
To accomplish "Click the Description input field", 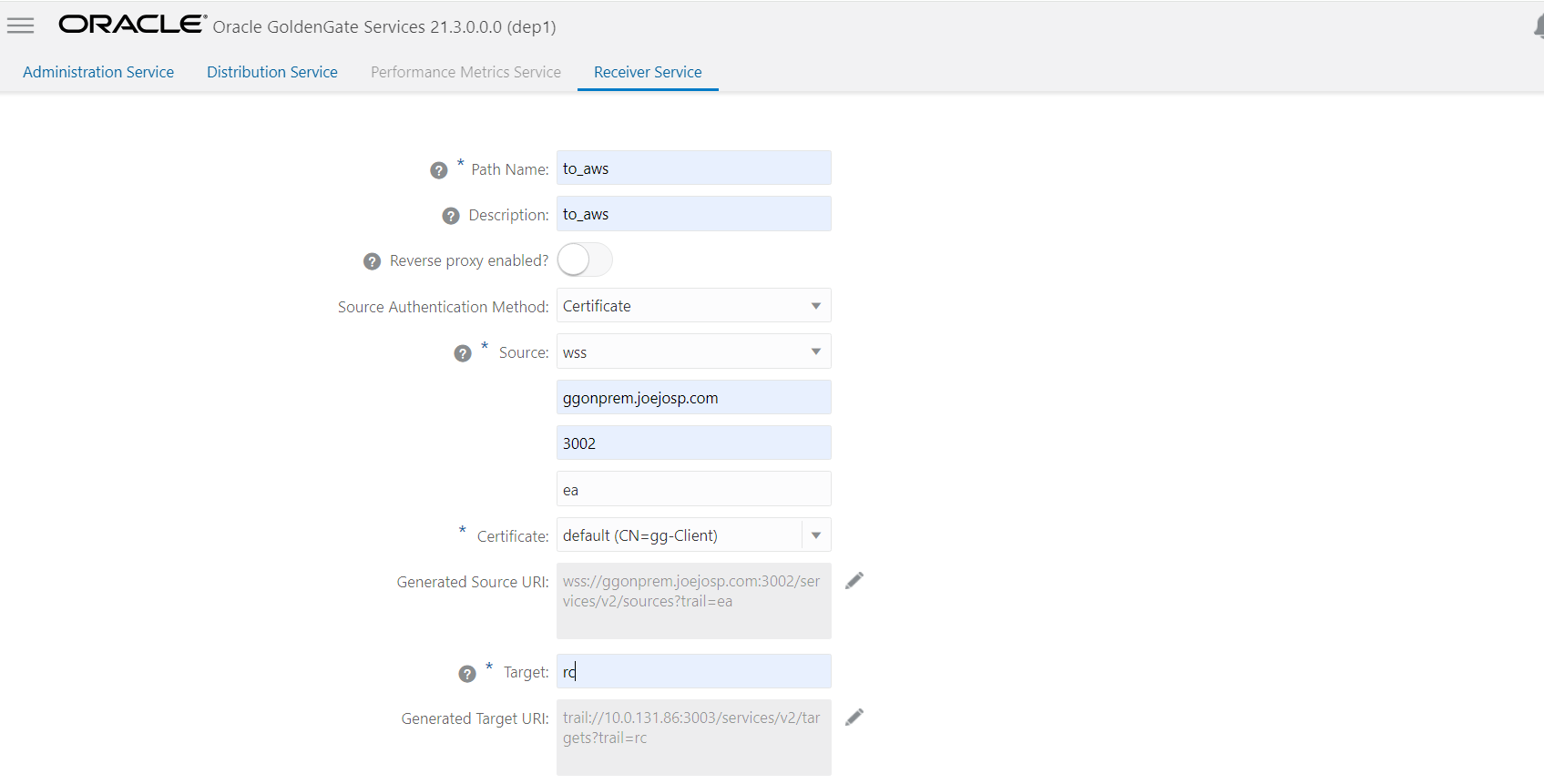I will [x=694, y=214].
